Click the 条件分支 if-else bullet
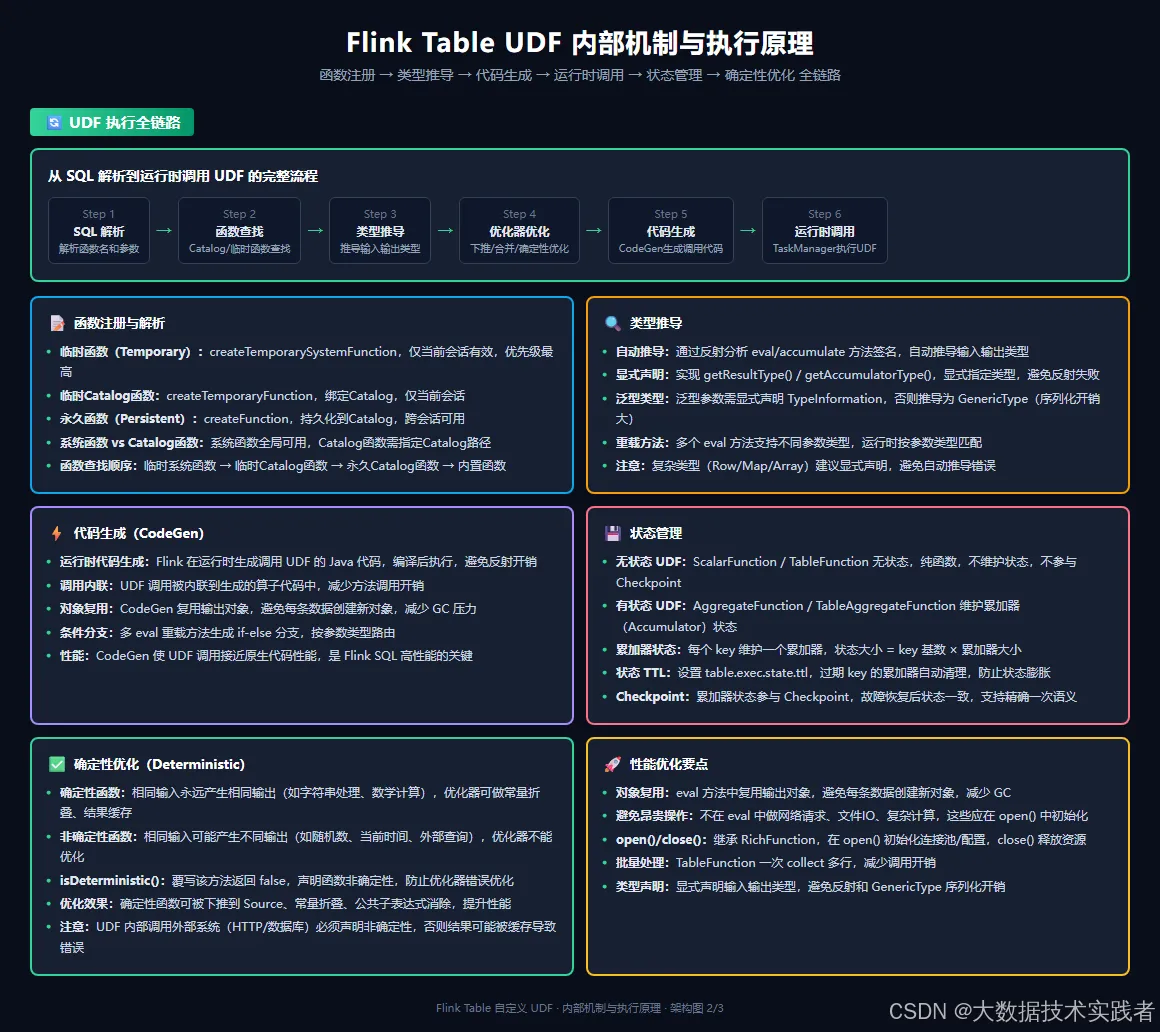Image resolution: width=1160 pixels, height=1032 pixels. pyautogui.click(x=227, y=633)
